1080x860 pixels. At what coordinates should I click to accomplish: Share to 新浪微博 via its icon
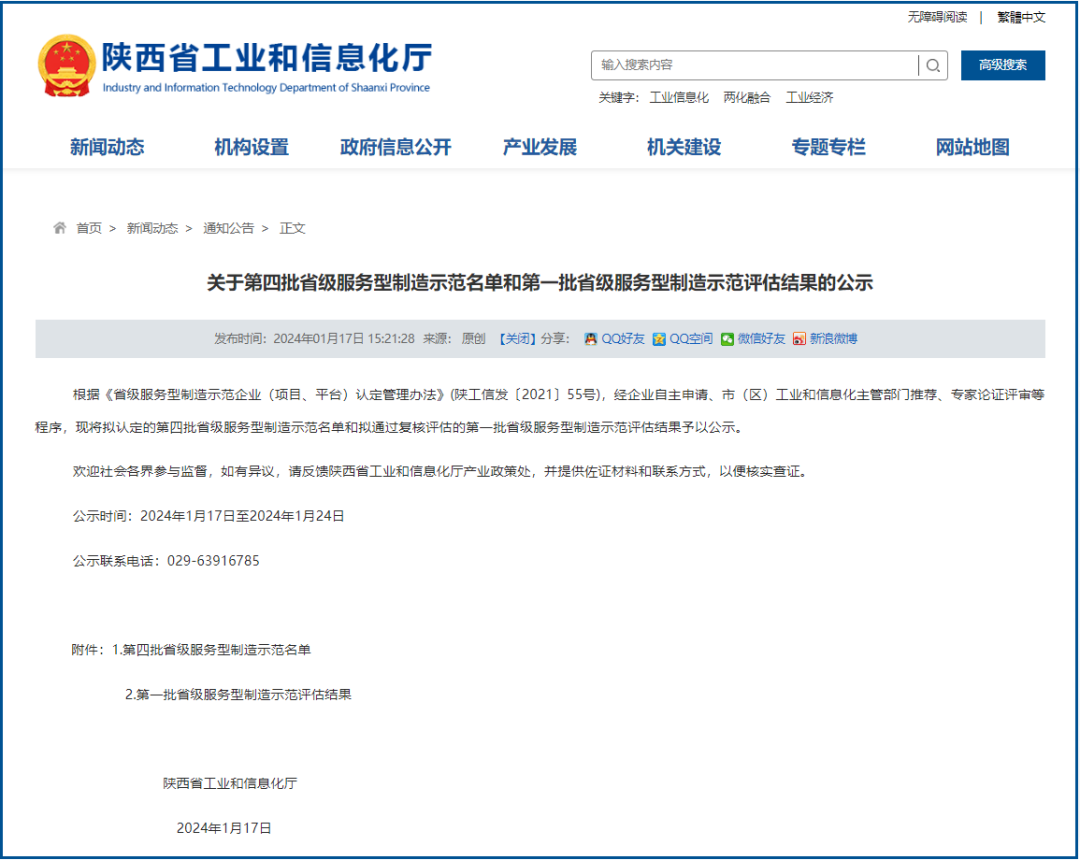coord(800,338)
